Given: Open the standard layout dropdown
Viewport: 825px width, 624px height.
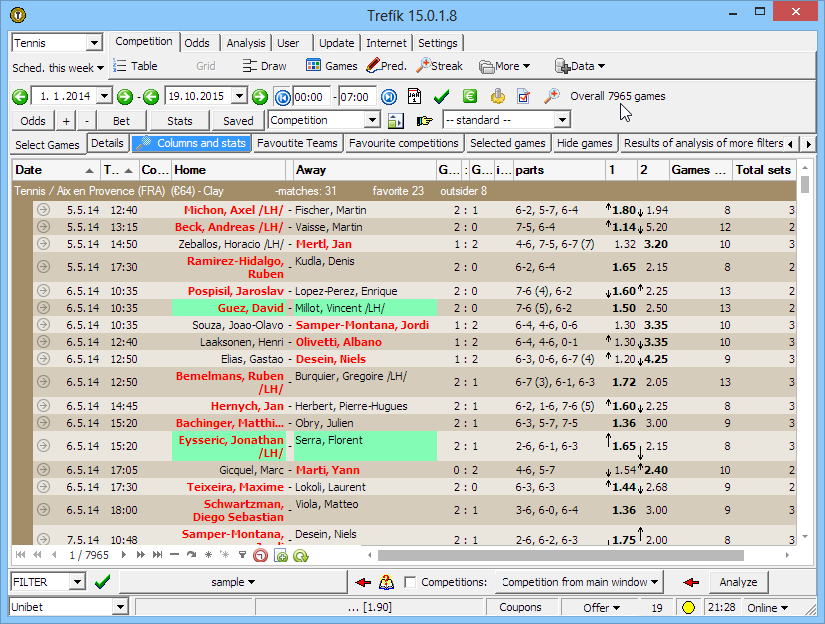Looking at the screenshot, I should tap(561, 120).
